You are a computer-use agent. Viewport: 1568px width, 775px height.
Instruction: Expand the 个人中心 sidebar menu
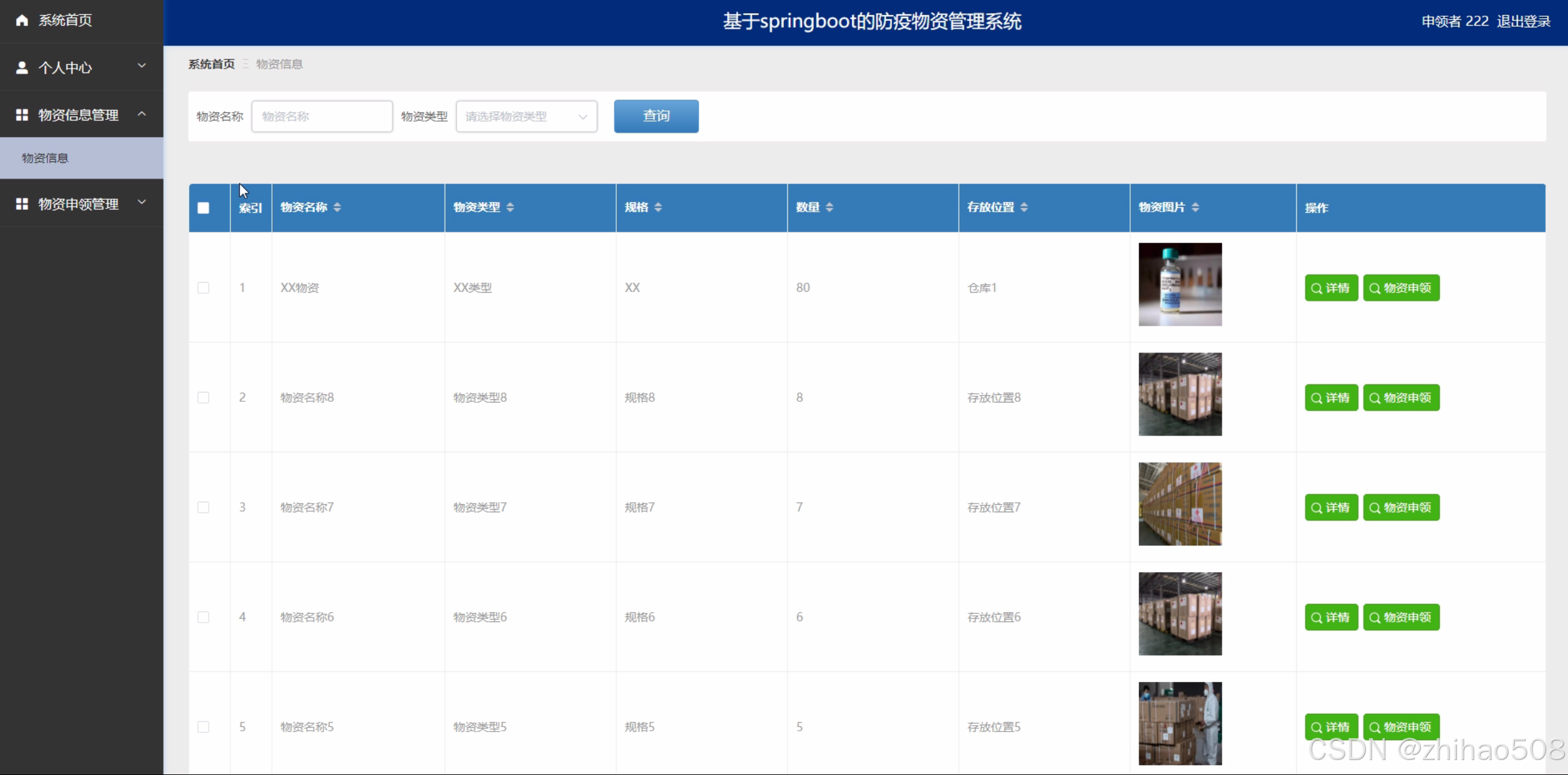click(81, 67)
